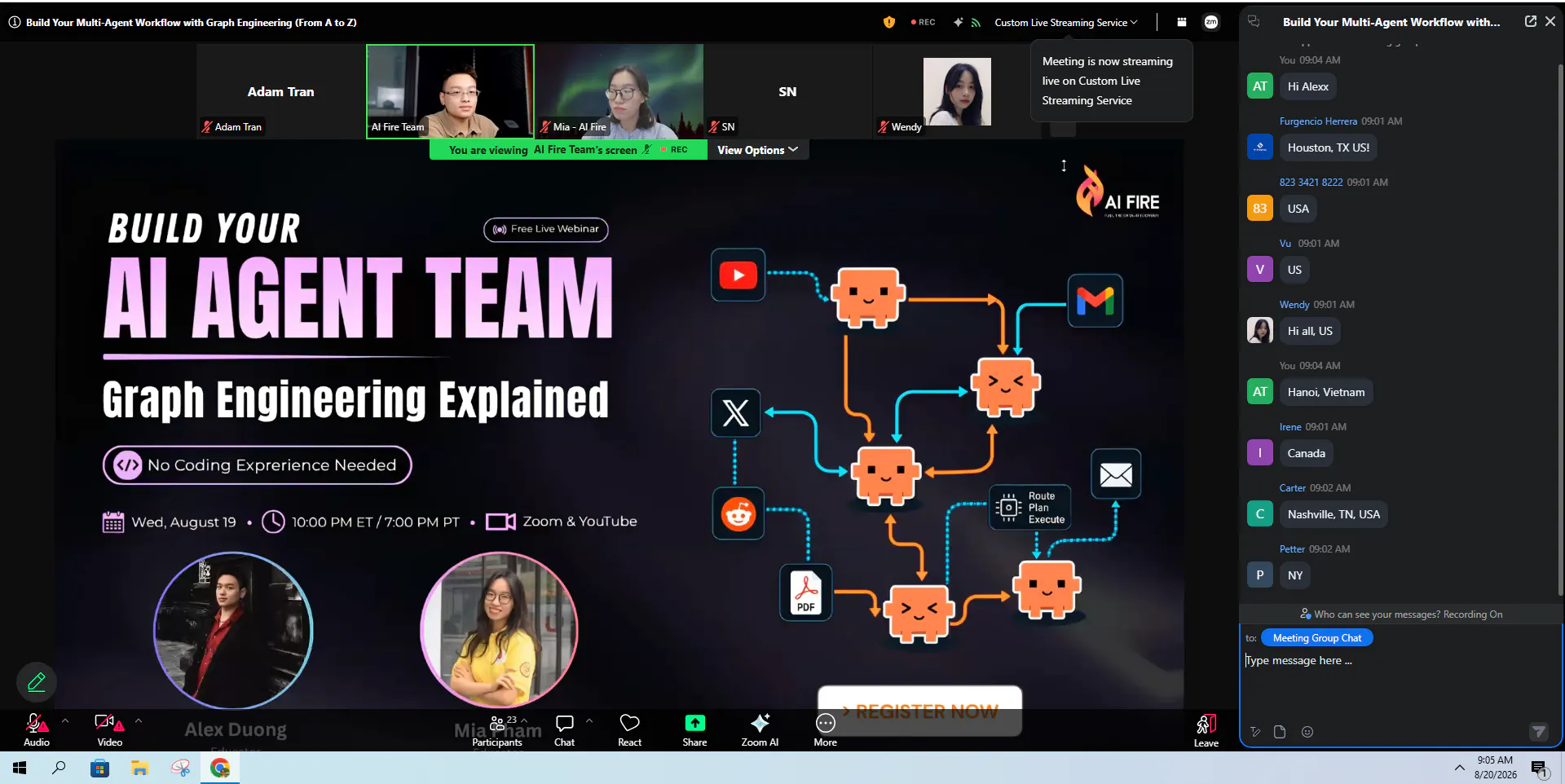Image resolution: width=1565 pixels, height=784 pixels.
Task: Expand chat options caret beside Chat
Action: click(589, 720)
